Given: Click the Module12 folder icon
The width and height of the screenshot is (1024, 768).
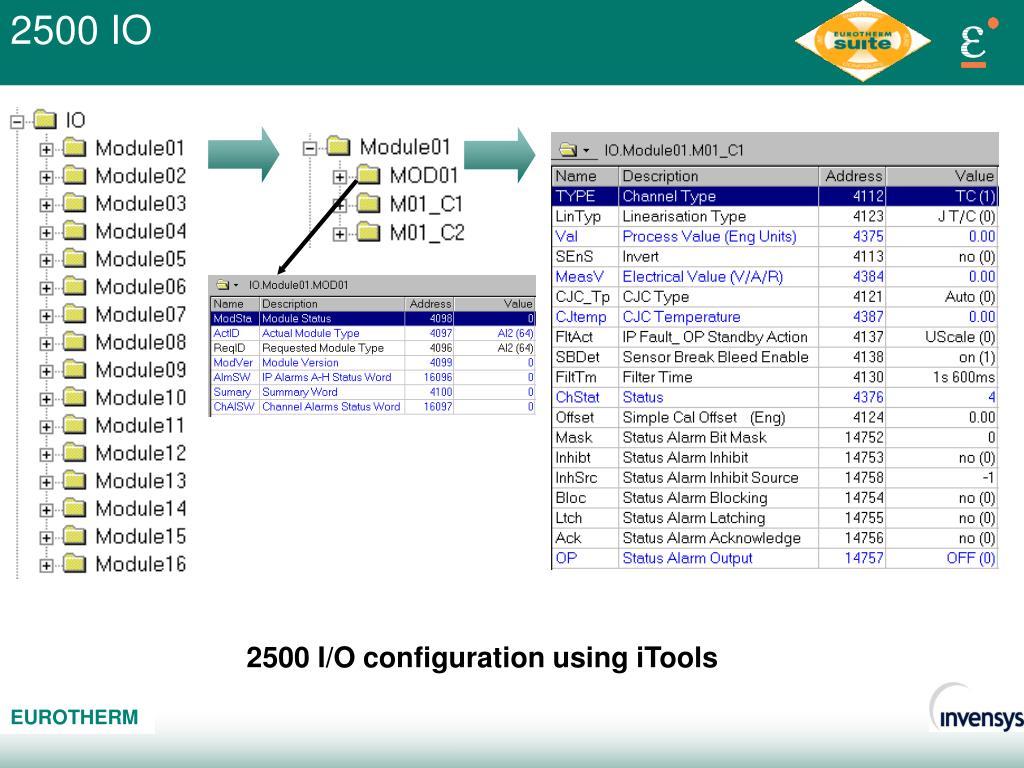Looking at the screenshot, I should point(74,453).
